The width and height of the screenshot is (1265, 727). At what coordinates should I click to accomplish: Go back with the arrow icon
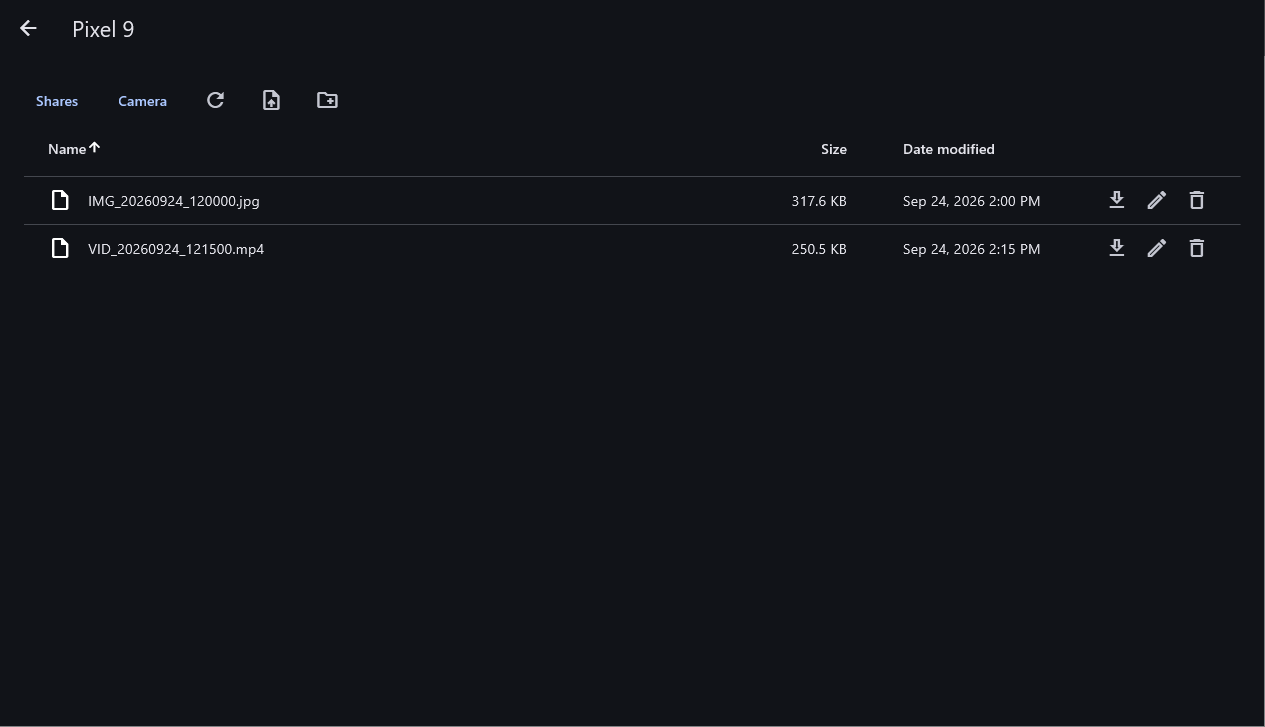(x=28, y=29)
